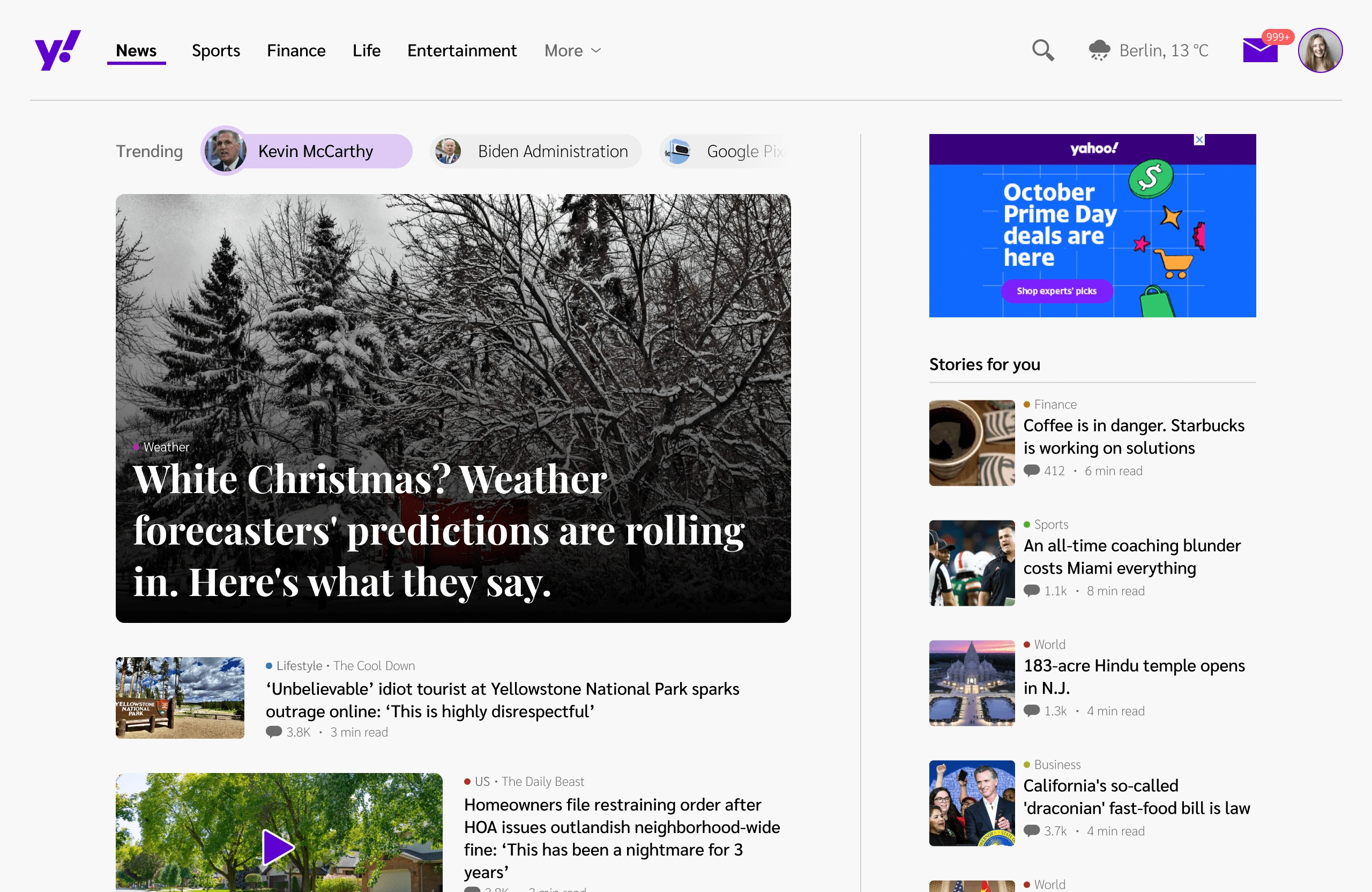
Task: Open comments on the Yellowstone tourist article
Action: pos(274,732)
